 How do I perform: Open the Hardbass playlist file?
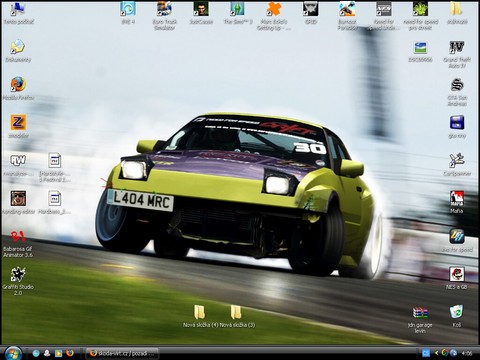point(55,199)
